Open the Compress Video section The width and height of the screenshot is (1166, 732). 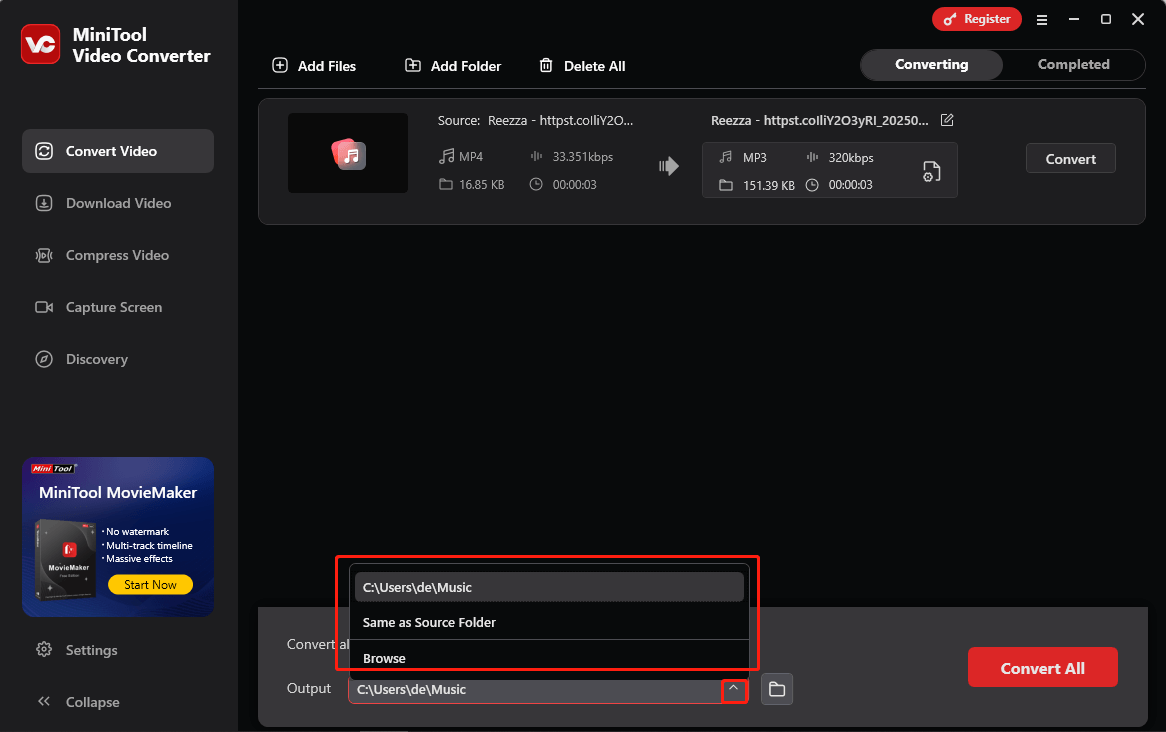117,255
